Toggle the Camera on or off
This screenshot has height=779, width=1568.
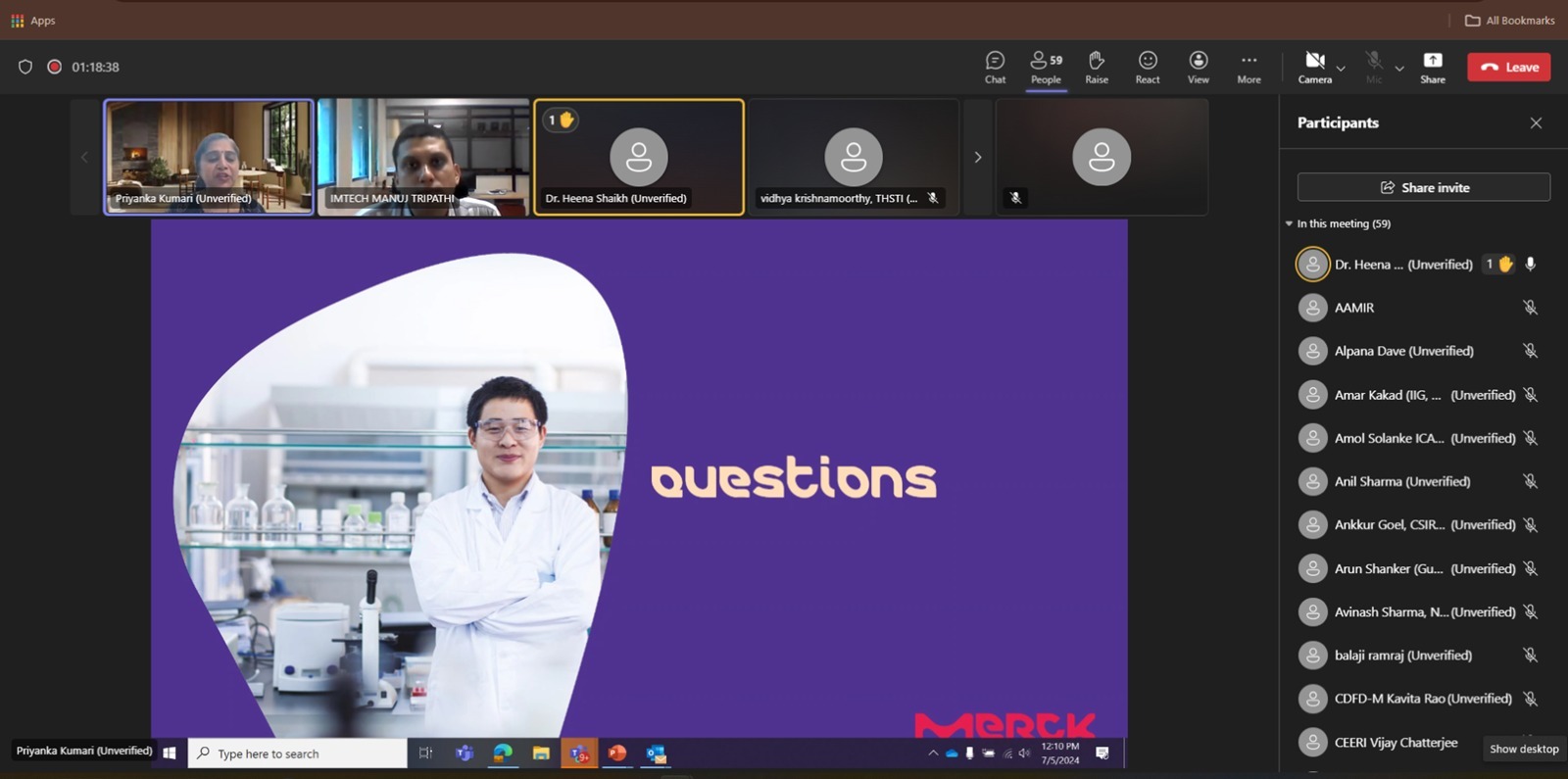click(1314, 67)
